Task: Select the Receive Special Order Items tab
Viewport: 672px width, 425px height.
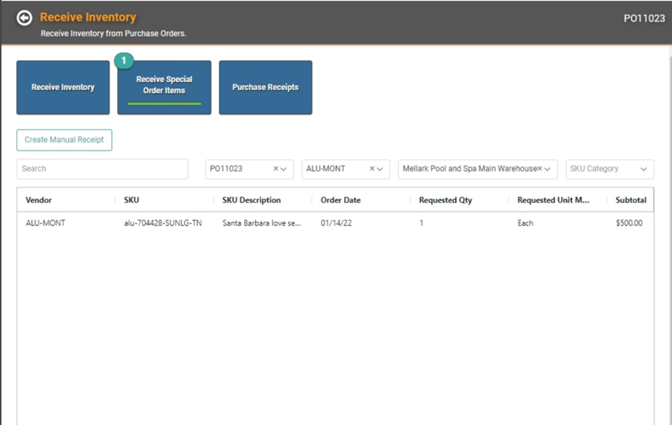Action: pyautogui.click(x=164, y=88)
